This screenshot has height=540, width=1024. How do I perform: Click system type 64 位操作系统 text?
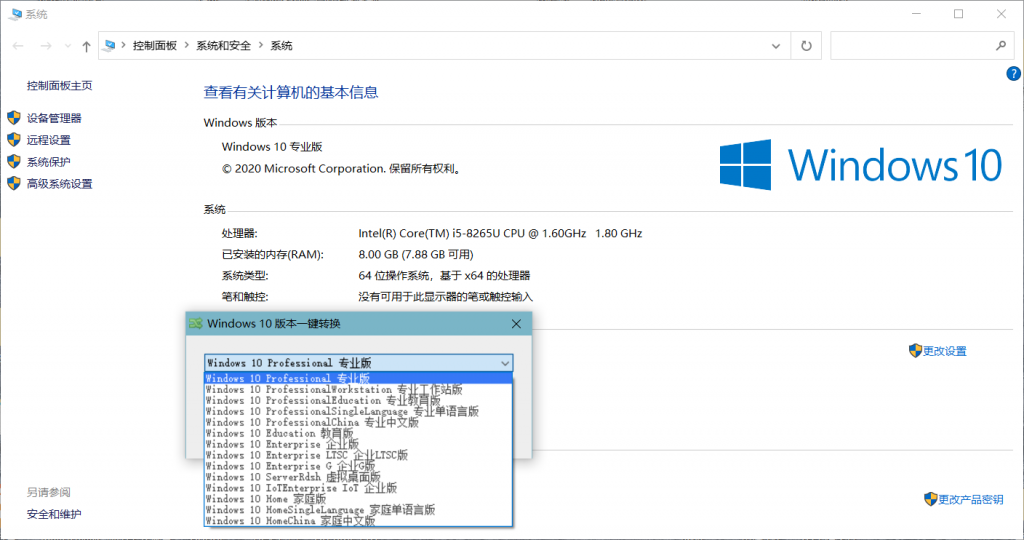click(444, 276)
